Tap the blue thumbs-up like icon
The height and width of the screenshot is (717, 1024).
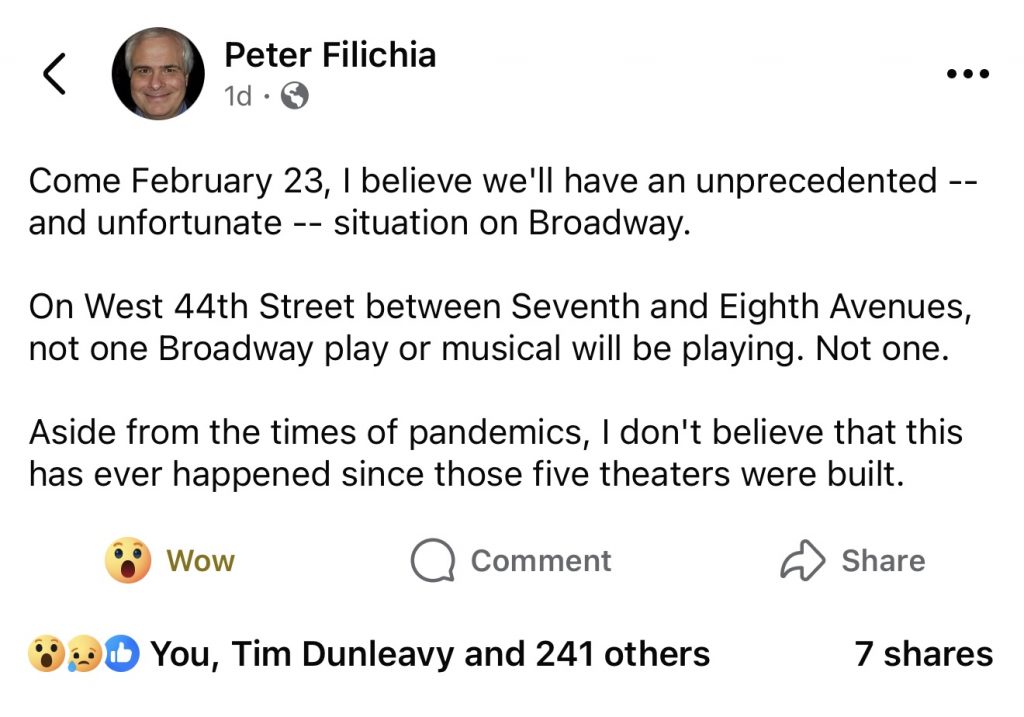[x=121, y=655]
